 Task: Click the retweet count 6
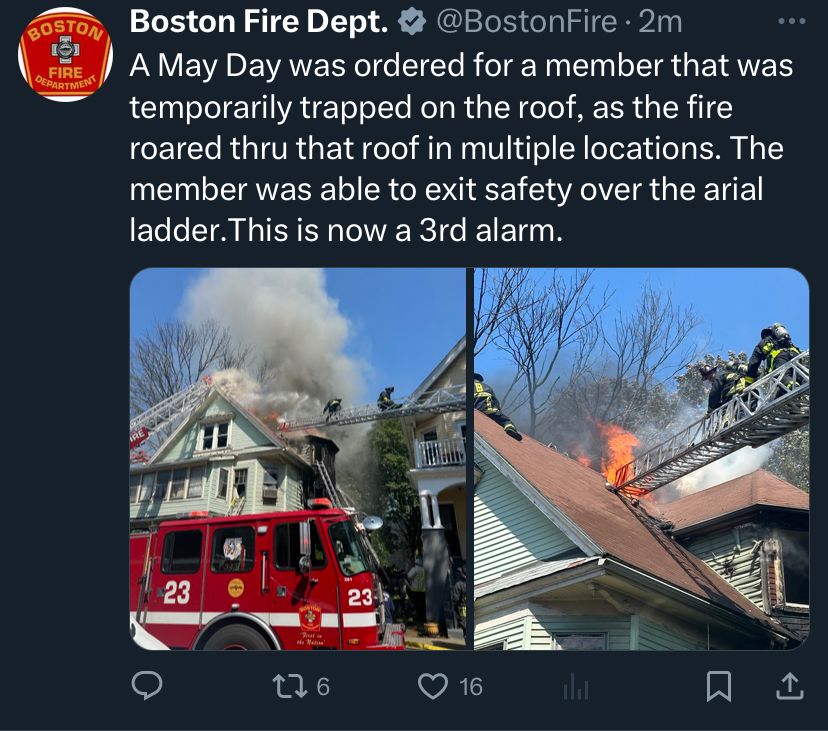pos(323,687)
